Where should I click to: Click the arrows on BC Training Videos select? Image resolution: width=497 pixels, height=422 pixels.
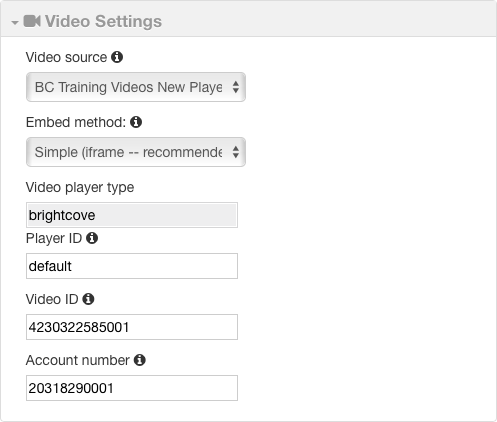click(x=236, y=87)
